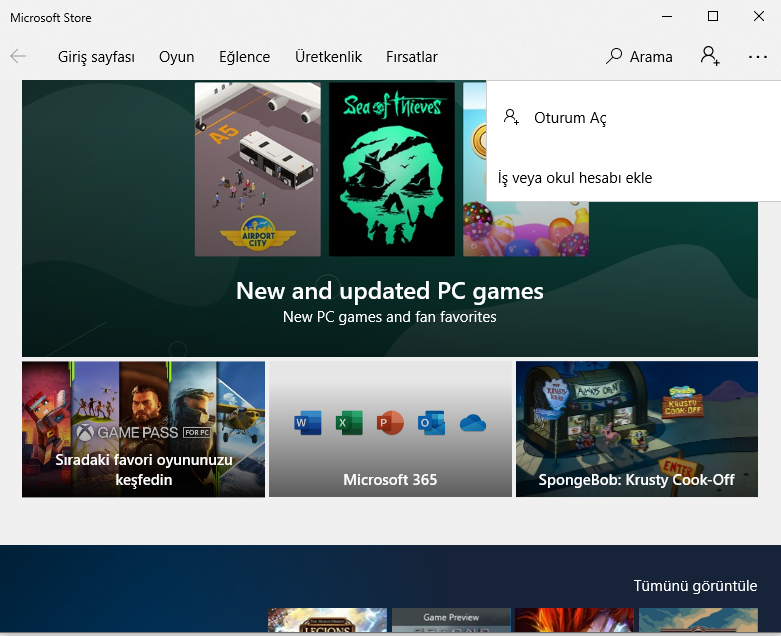Maximize the Microsoft Store window
The image size is (781, 636).
[713, 16]
